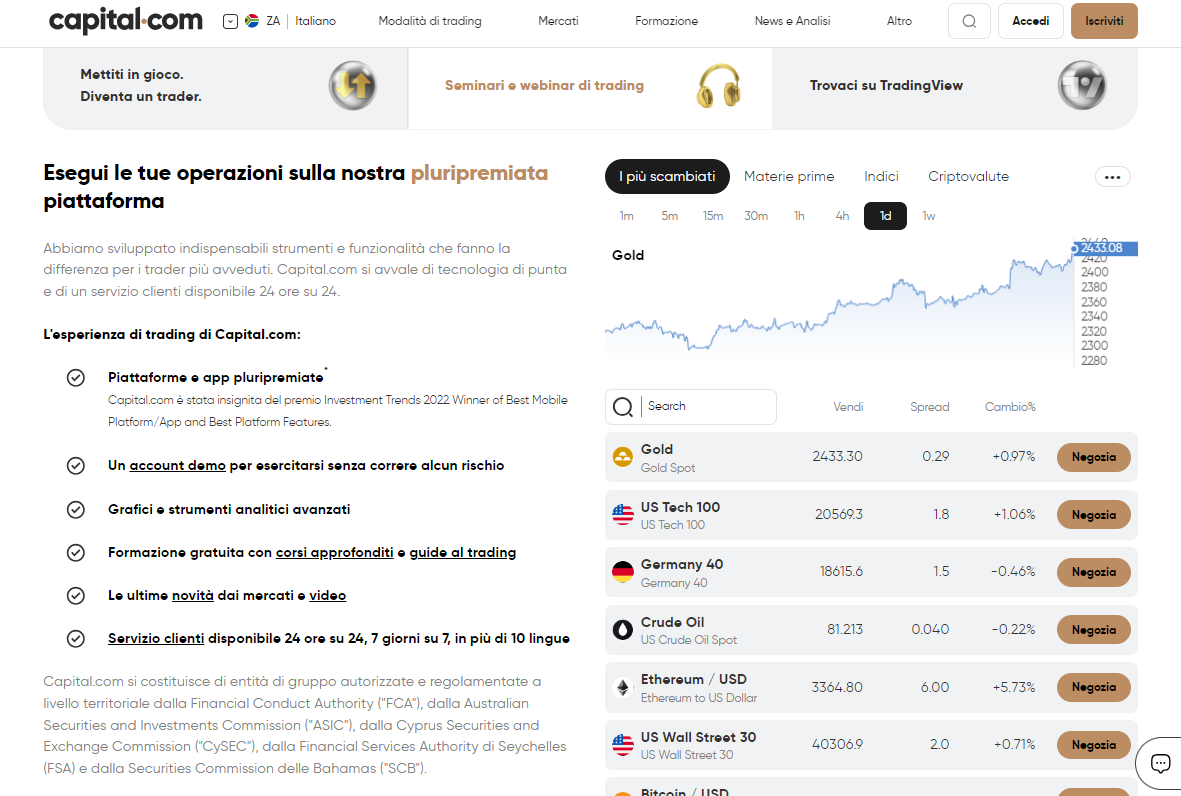
Task: Expand the country selector chevron
Action: (230, 22)
